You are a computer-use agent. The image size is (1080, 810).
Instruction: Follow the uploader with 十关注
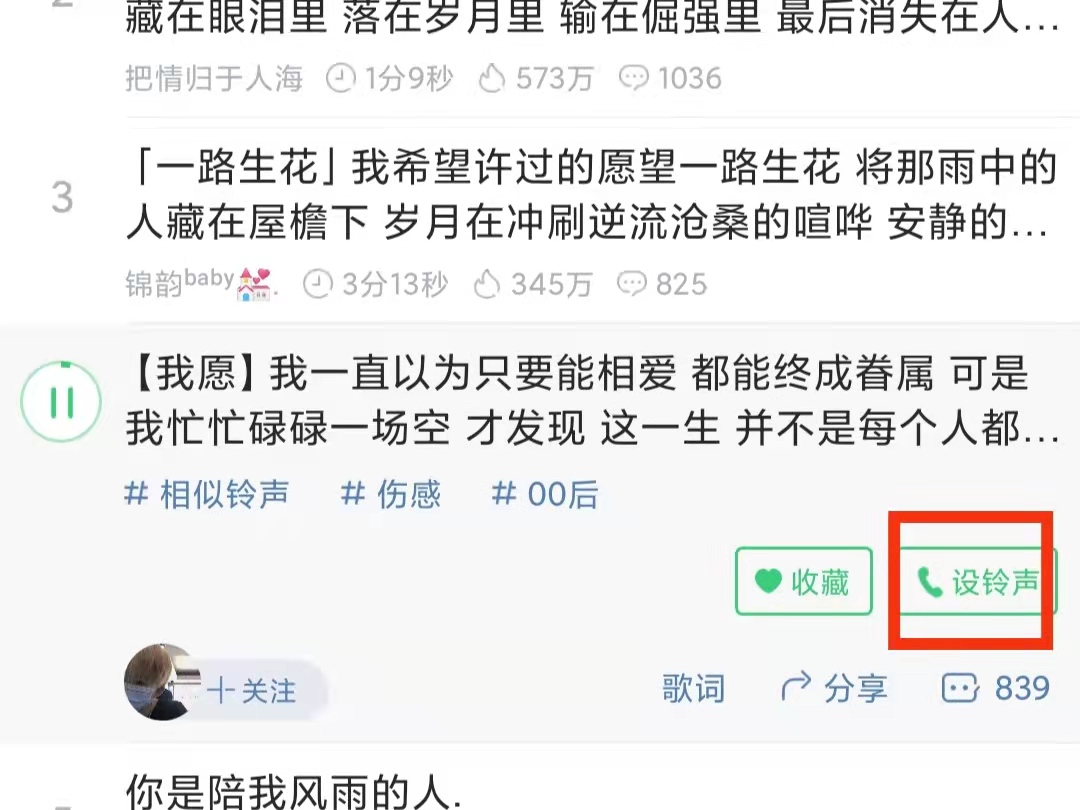tap(252, 689)
